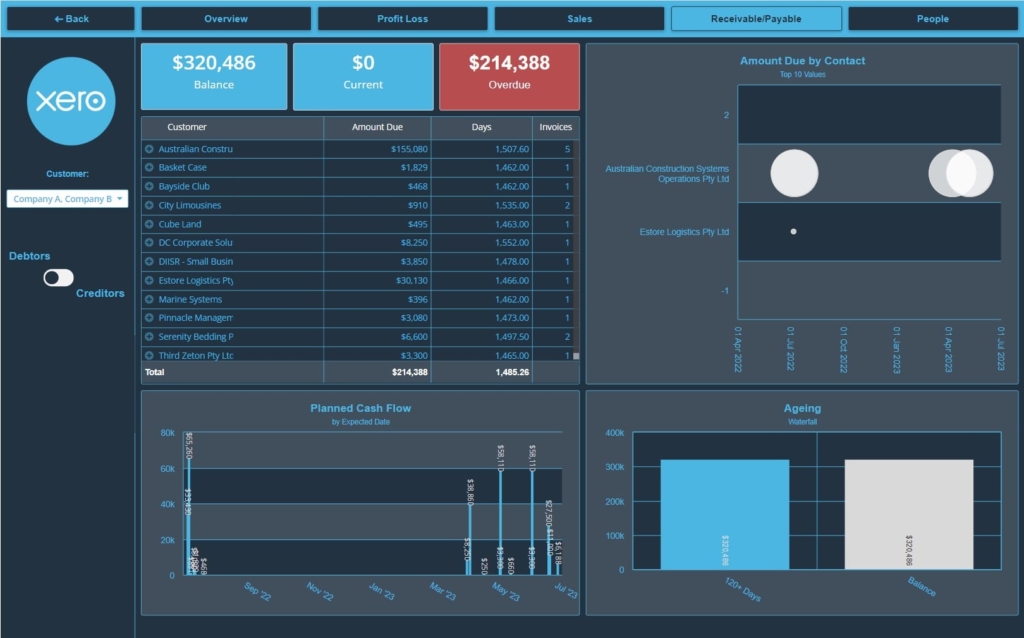Click the Xero logo
Viewport: 1024px width, 638px height.
tap(71, 101)
